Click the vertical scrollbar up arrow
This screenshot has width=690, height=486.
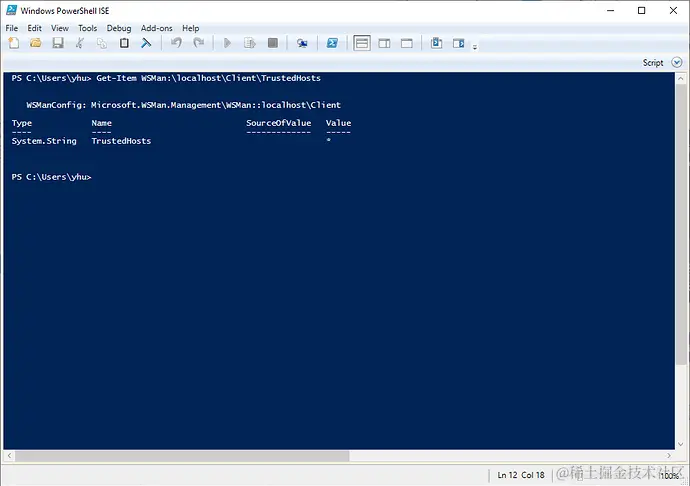[x=681, y=79]
